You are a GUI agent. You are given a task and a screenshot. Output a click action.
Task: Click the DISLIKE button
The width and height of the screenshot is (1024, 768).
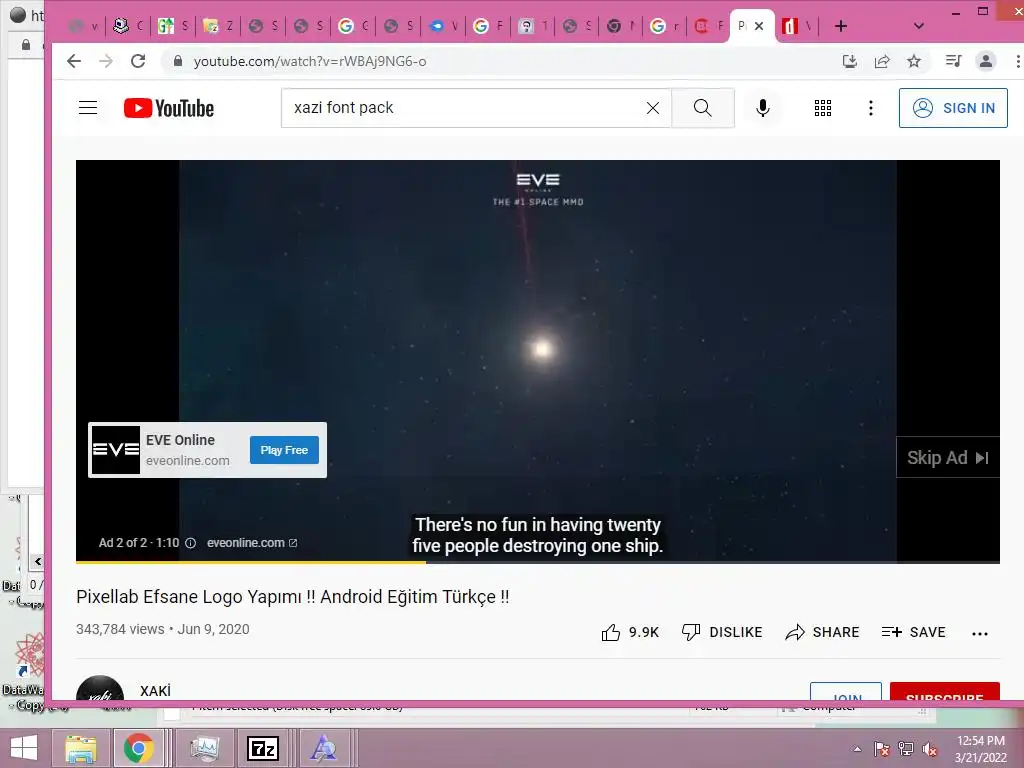point(722,632)
